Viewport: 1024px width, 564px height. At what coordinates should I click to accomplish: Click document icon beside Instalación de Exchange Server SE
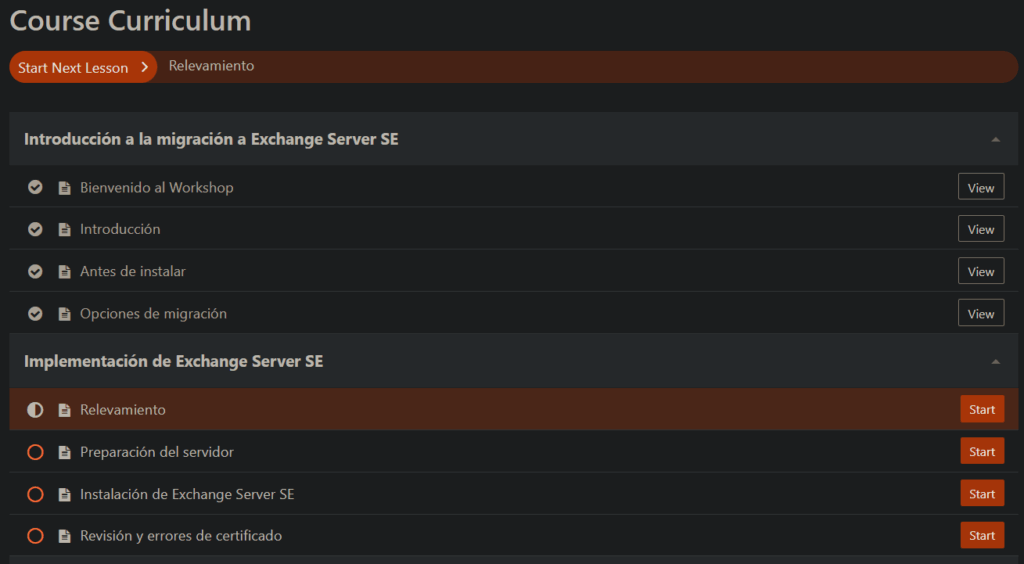pyautogui.click(x=65, y=495)
